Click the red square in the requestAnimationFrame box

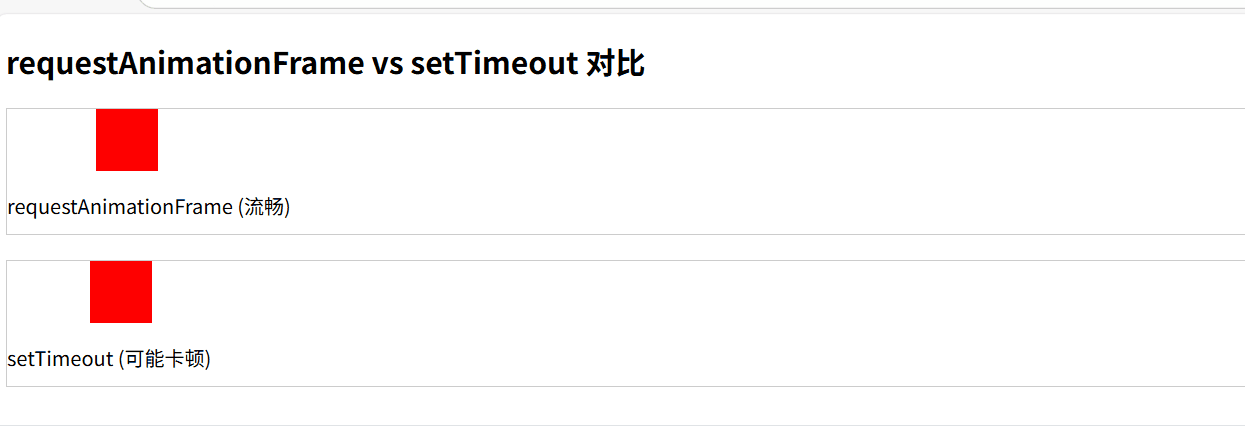click(x=127, y=140)
